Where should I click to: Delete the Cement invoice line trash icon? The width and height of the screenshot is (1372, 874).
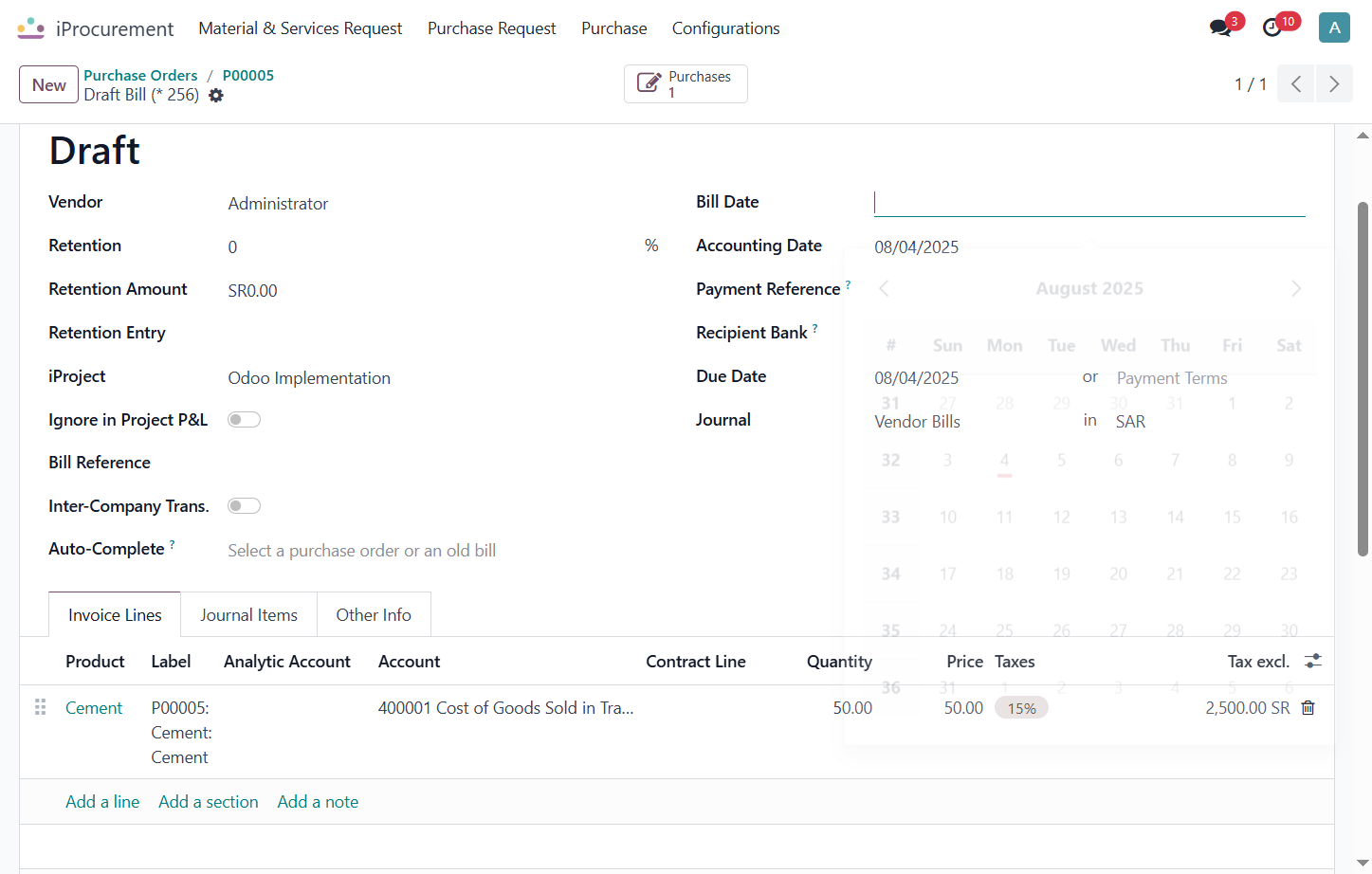[x=1308, y=708]
